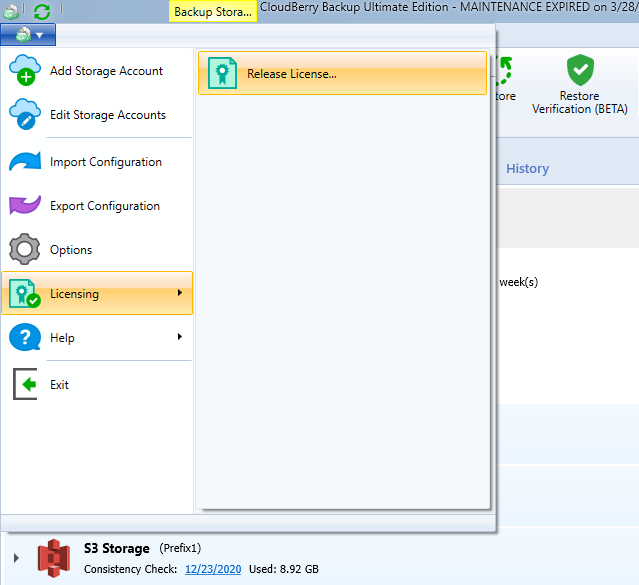Viewport: 639px width, 585px height.
Task: Click S3 Storage name text
Action: tap(117, 548)
